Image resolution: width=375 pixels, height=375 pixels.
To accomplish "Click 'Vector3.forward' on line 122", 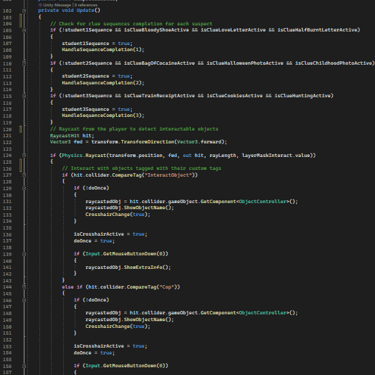I will tap(199, 142).
